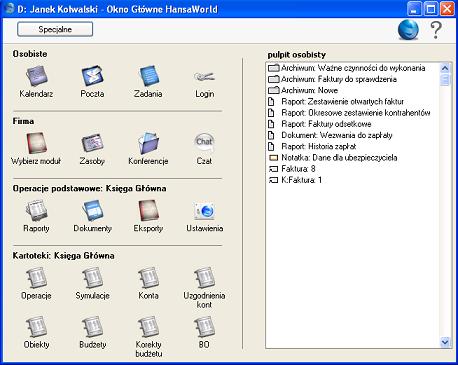Select Raport: Zestawienie otwartych faktur
Viewport: 458px width, 365px height.
336,102
